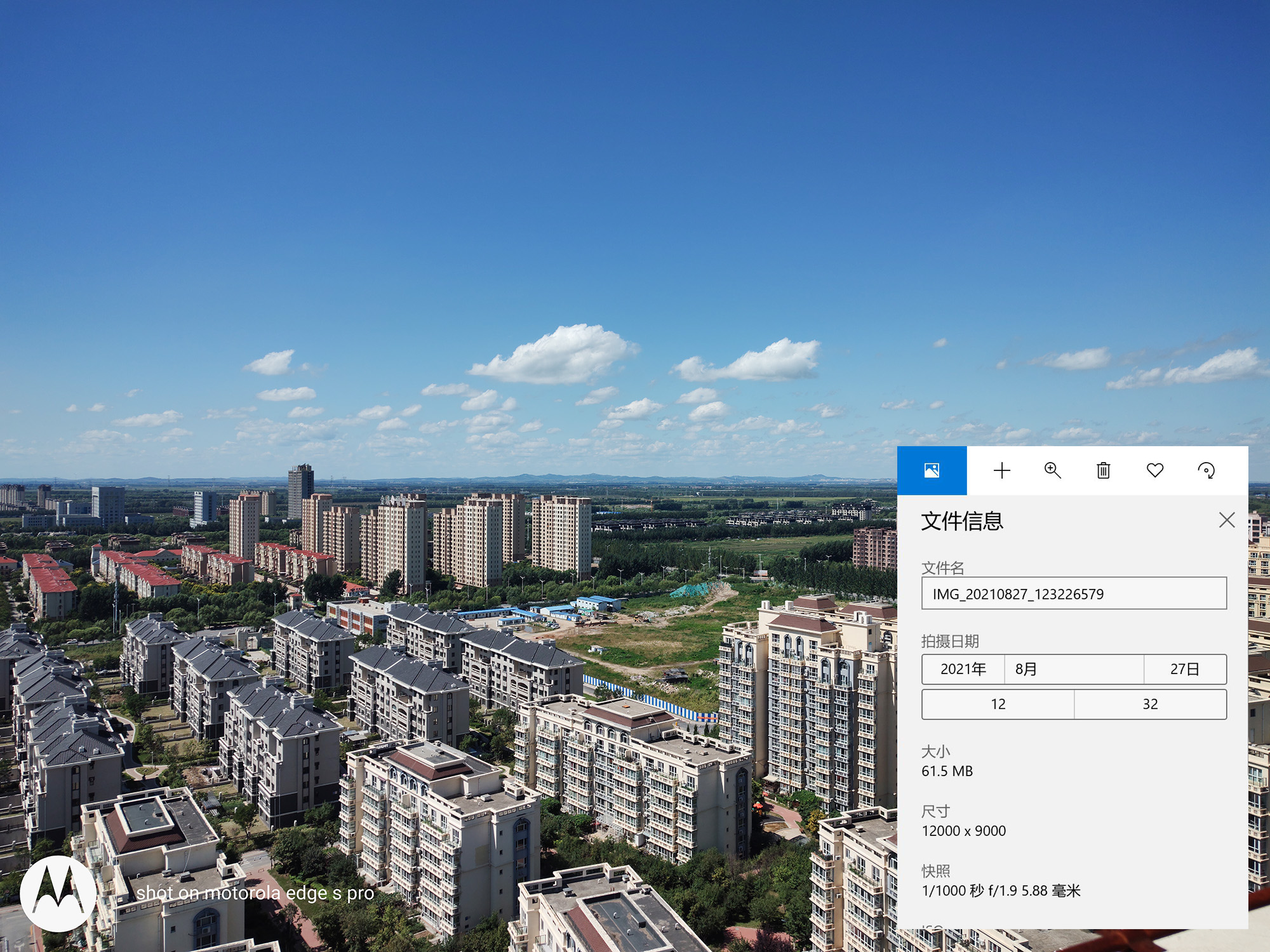
Task: Click the 文件信息 panel heading
Action: click(962, 521)
